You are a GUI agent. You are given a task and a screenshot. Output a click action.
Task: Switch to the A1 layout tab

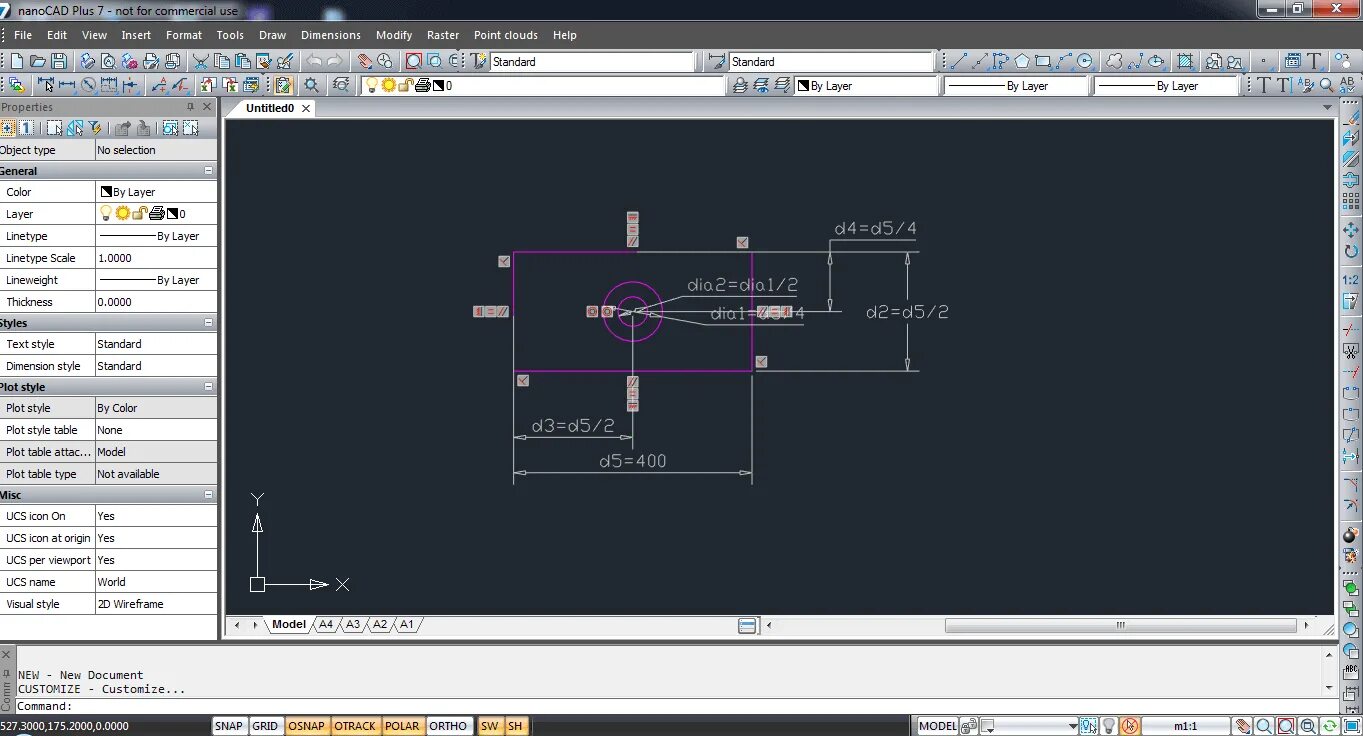coord(406,624)
